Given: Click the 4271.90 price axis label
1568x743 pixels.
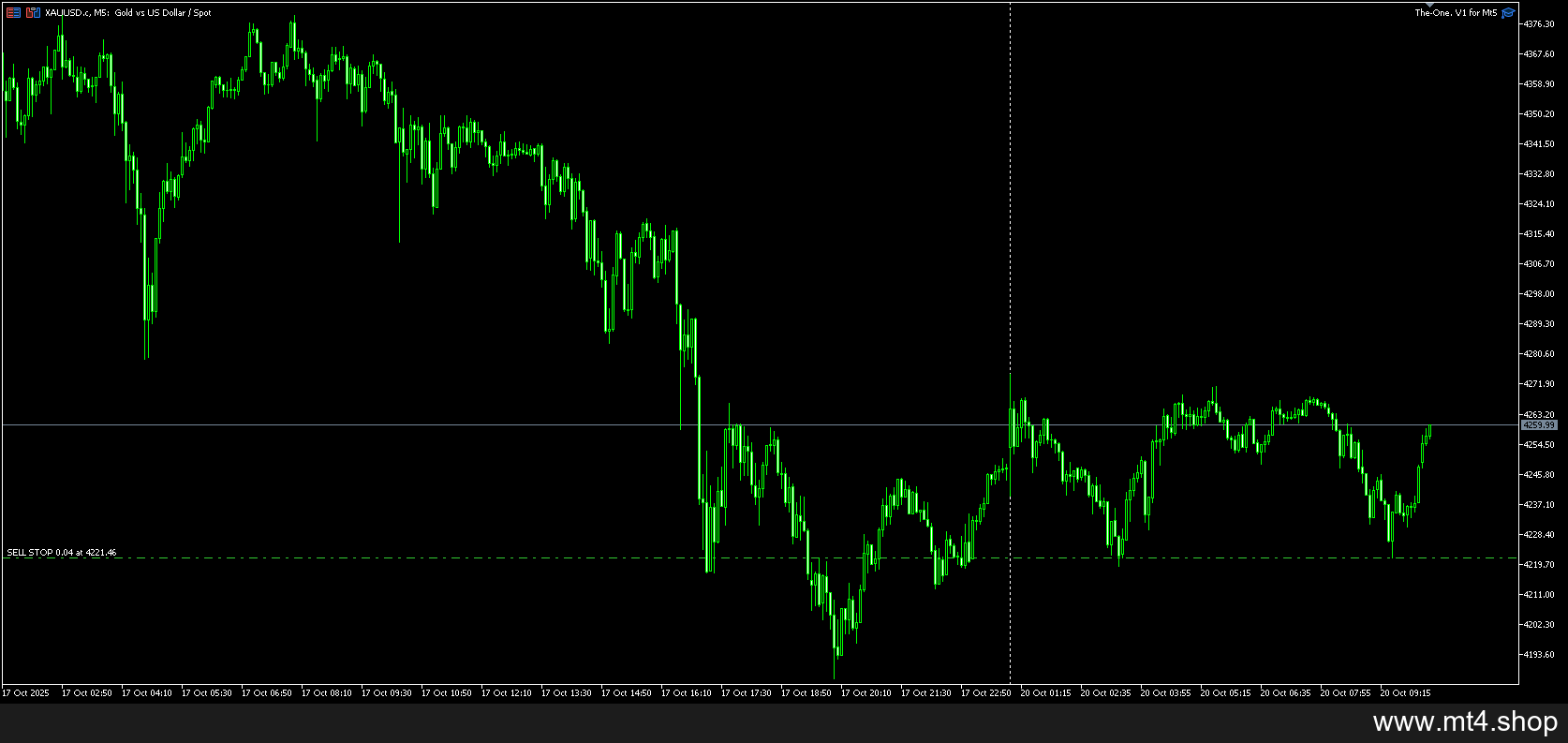Looking at the screenshot, I should click(1539, 384).
